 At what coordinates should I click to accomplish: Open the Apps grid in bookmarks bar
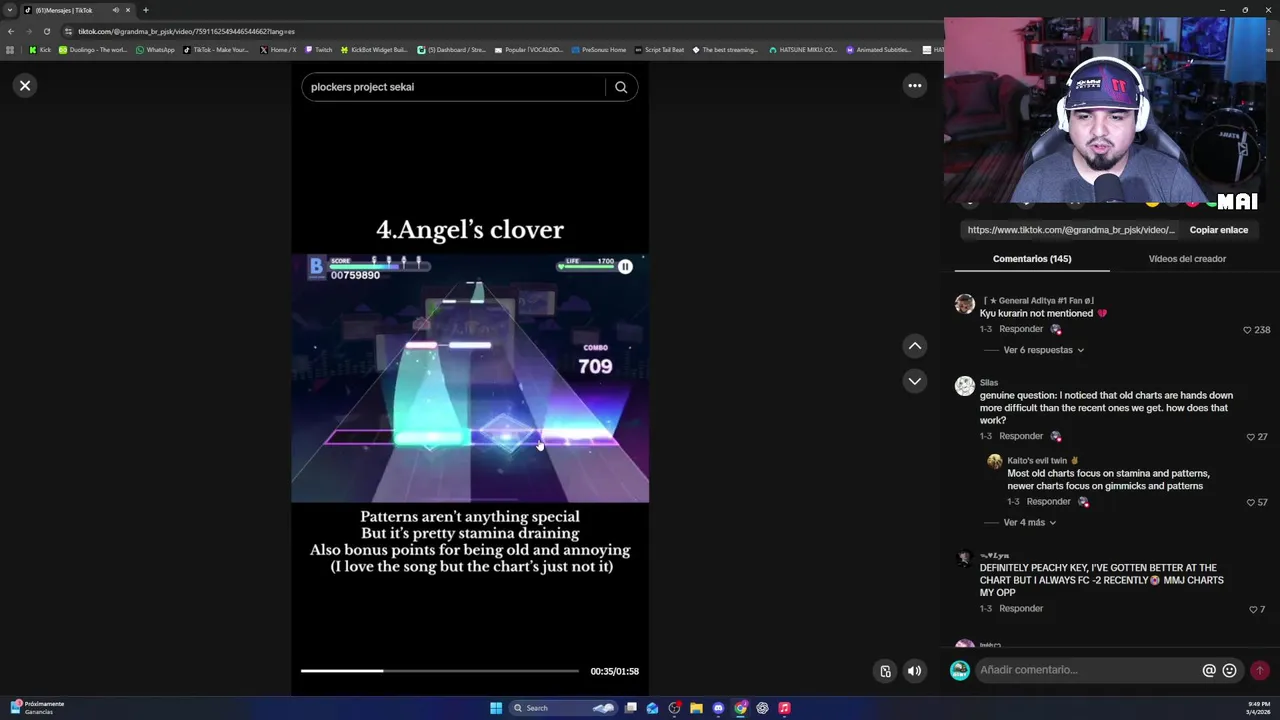click(10, 50)
